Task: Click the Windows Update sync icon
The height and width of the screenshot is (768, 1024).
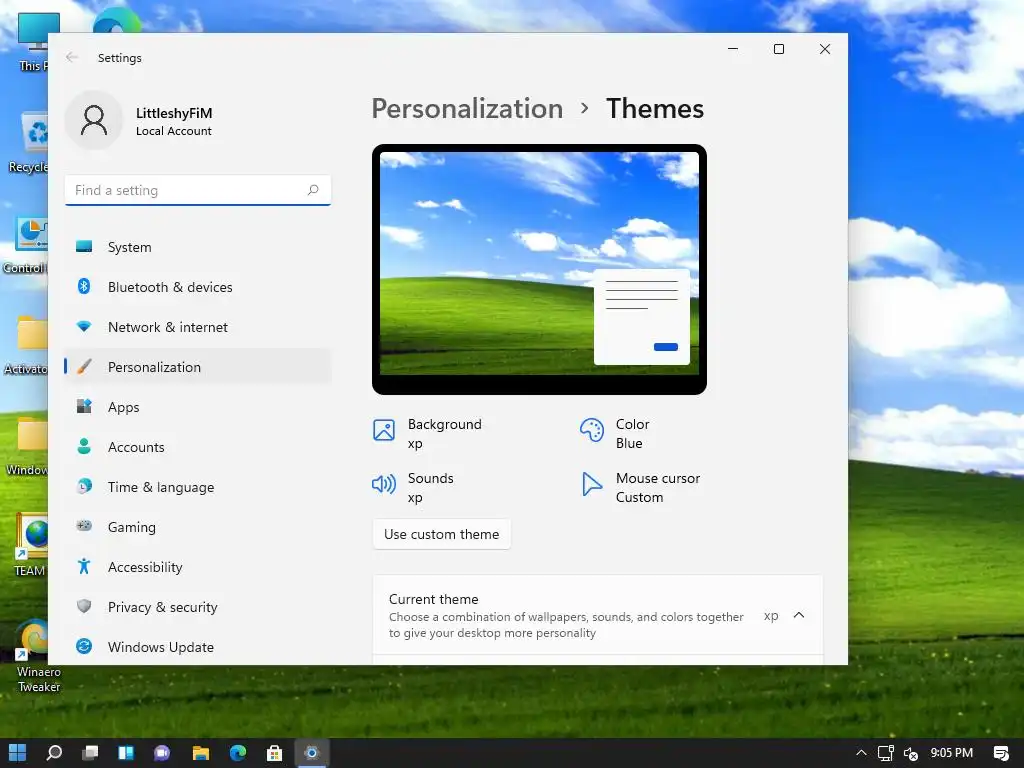Action: tap(84, 646)
